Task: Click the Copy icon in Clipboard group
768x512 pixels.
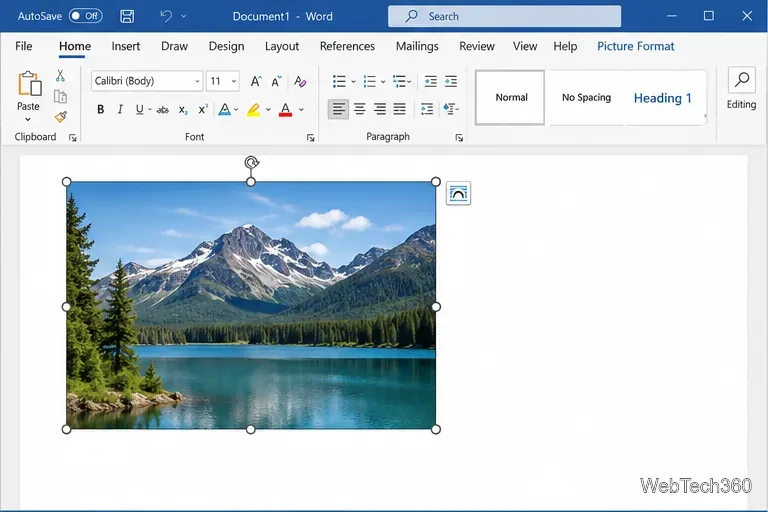Action: [x=60, y=97]
